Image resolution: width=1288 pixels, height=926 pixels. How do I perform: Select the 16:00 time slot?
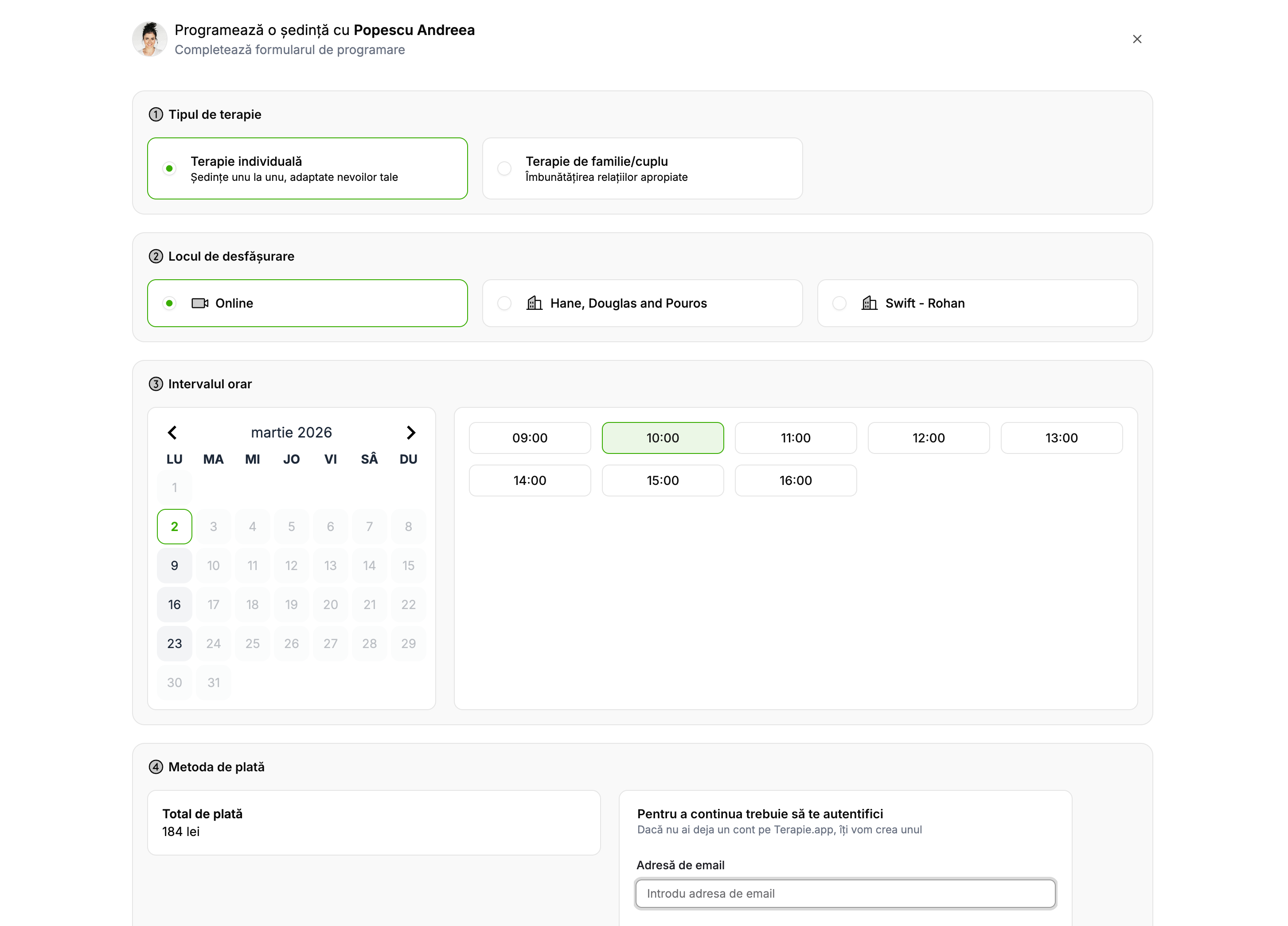tap(795, 481)
